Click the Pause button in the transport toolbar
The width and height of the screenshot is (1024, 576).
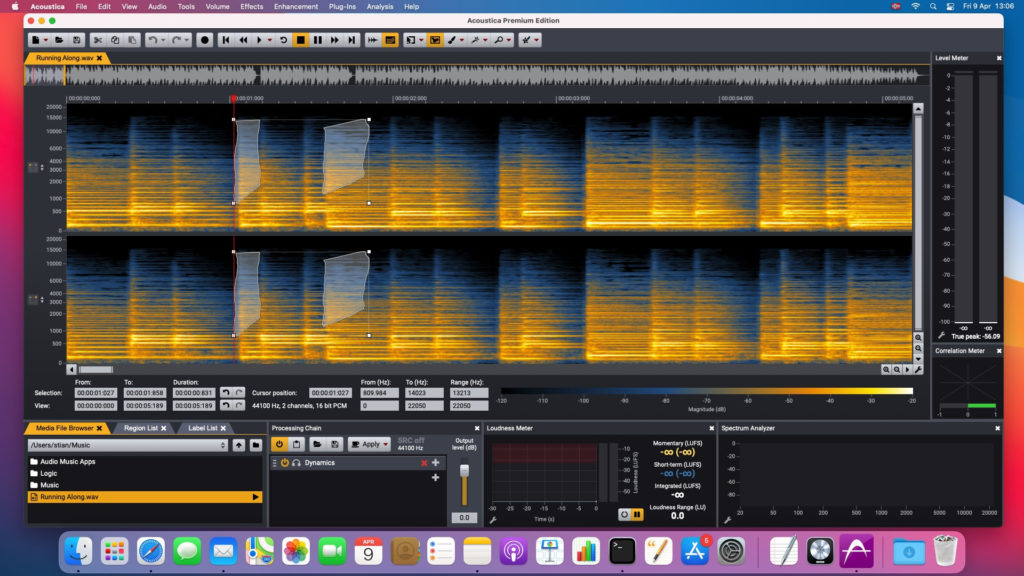point(318,40)
